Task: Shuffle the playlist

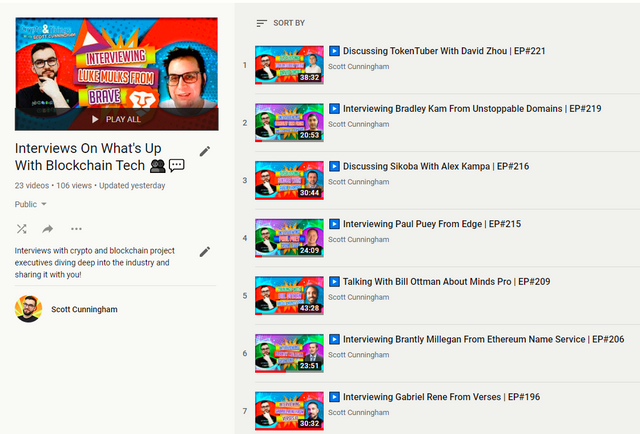Action: pyautogui.click(x=22, y=229)
